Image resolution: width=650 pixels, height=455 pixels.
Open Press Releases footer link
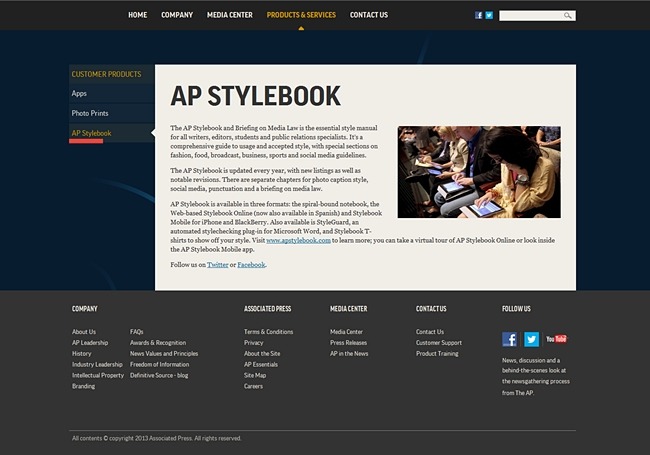pyautogui.click(x=349, y=343)
